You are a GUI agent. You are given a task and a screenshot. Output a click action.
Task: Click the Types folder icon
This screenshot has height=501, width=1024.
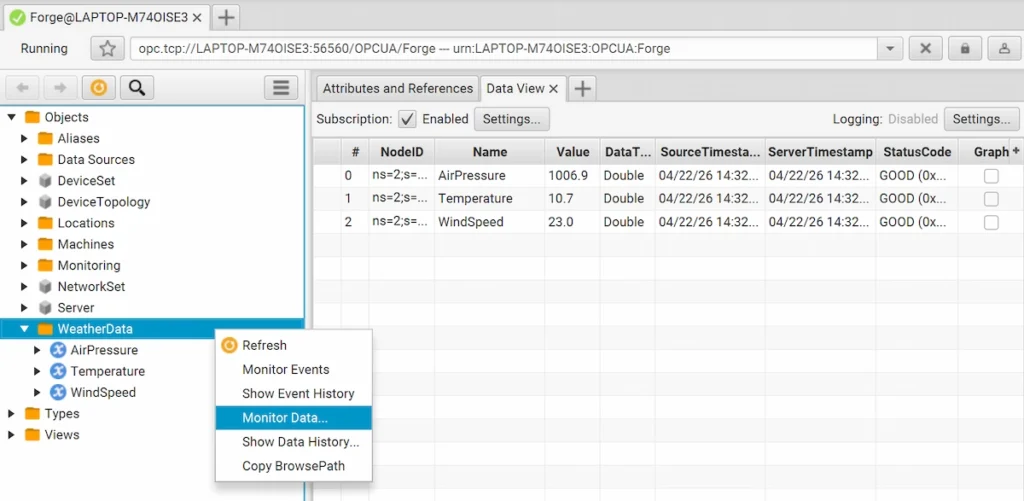[32, 413]
